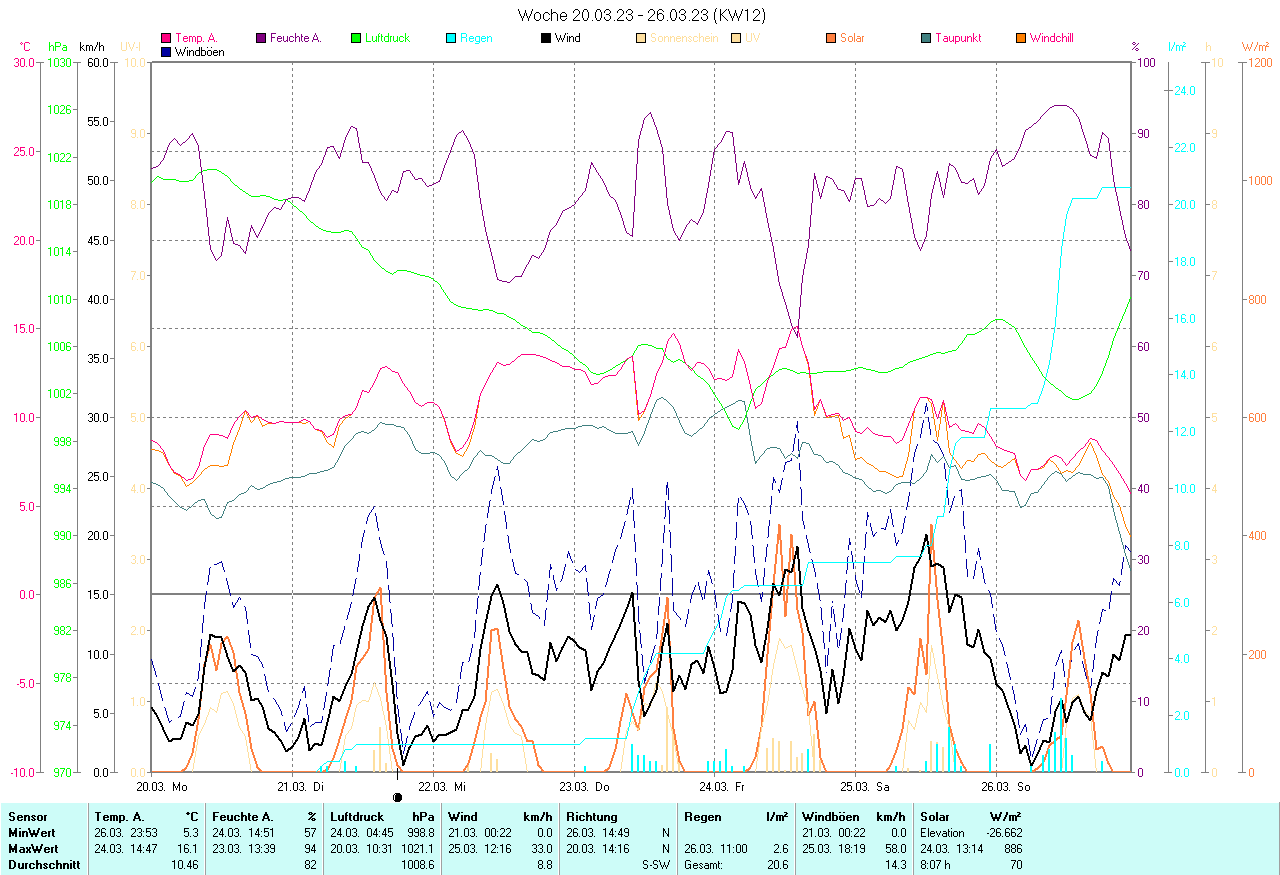The width and height of the screenshot is (1280, 875).
Task: Click the MaxWert row label
Action: click(x=33, y=849)
